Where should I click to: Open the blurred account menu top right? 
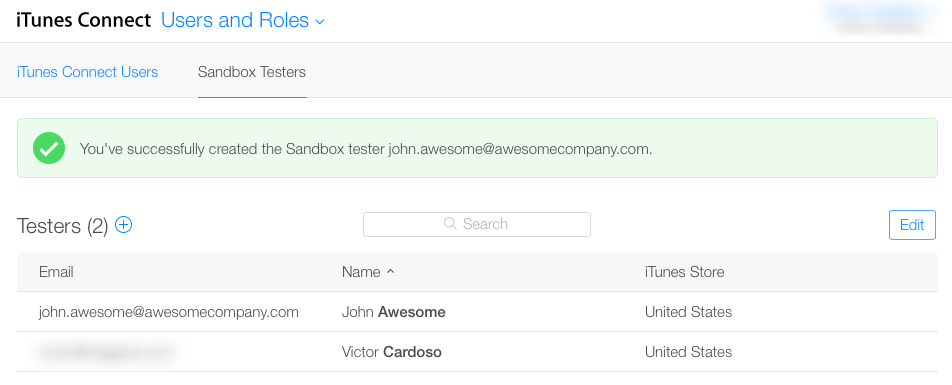click(x=879, y=19)
